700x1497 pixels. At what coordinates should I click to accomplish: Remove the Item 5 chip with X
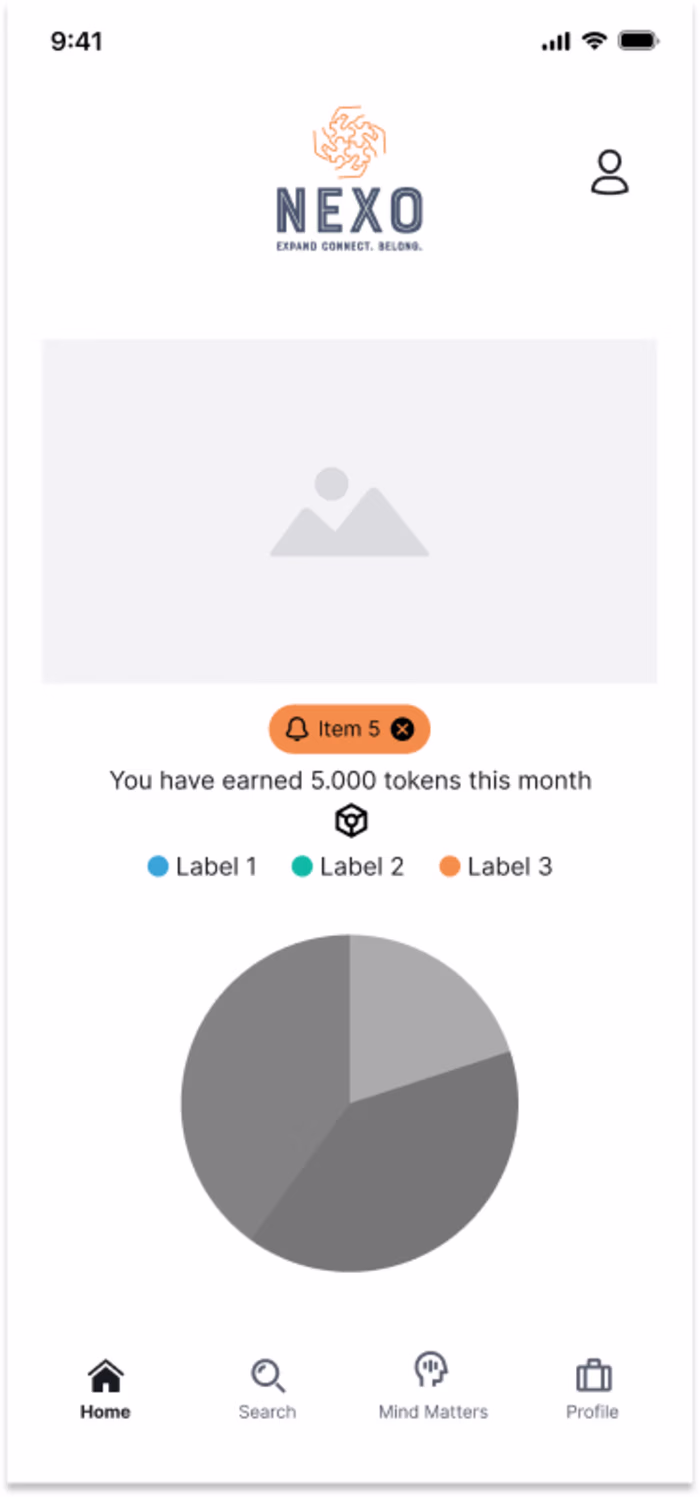pyautogui.click(x=402, y=729)
